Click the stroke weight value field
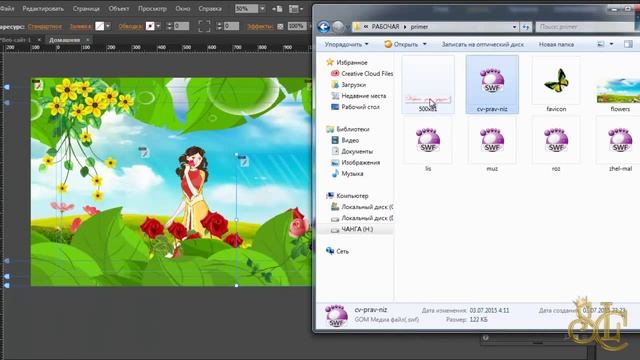Image resolution: width=640 pixels, height=360 pixels. [181, 26]
